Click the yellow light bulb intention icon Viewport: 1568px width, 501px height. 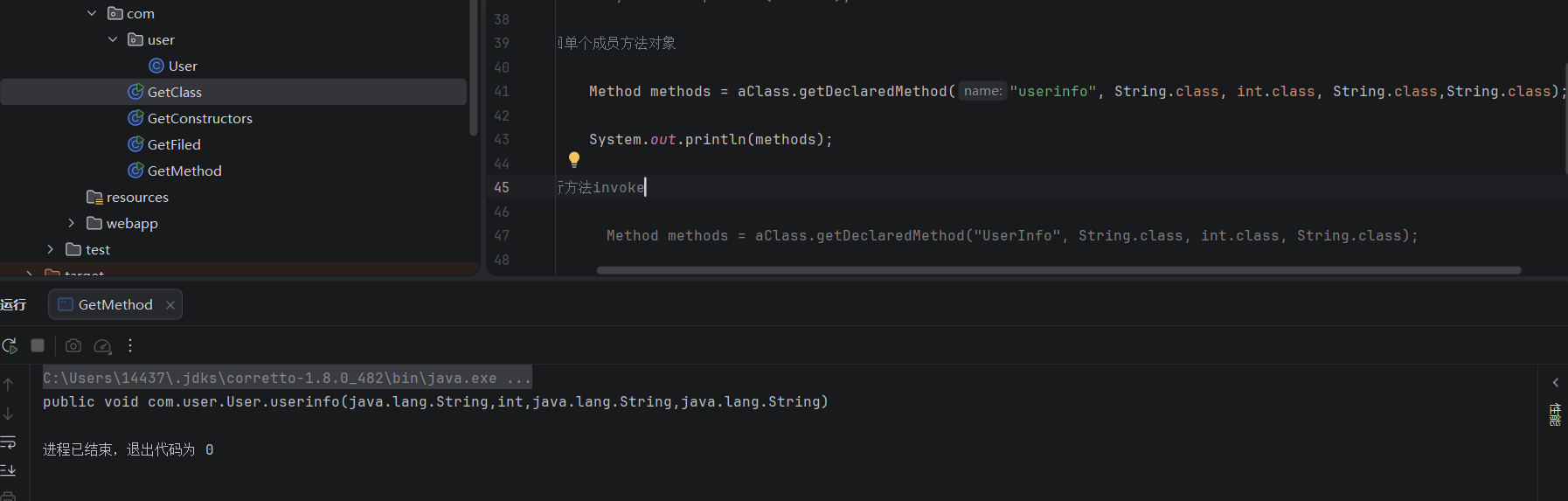click(574, 159)
